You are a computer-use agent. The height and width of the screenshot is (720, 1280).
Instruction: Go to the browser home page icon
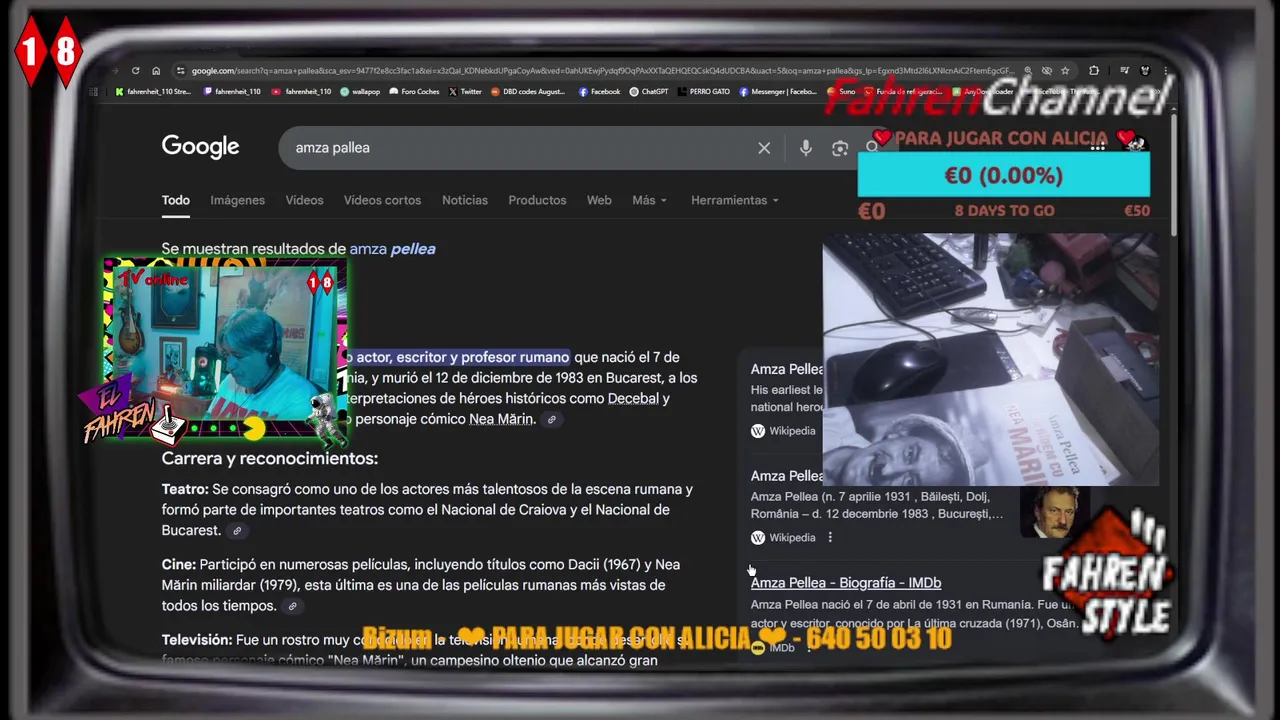(156, 71)
